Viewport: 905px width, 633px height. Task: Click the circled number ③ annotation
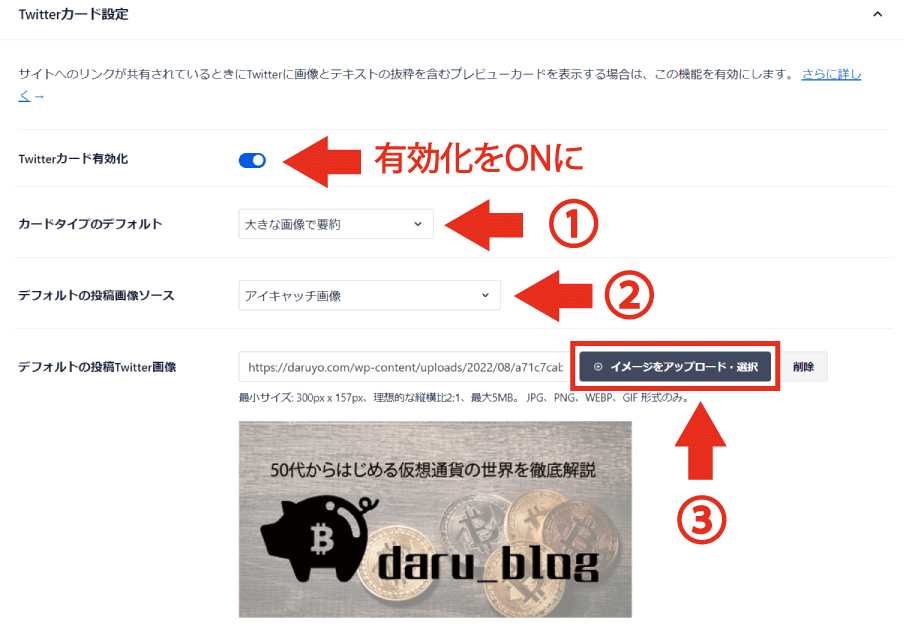coord(701,519)
